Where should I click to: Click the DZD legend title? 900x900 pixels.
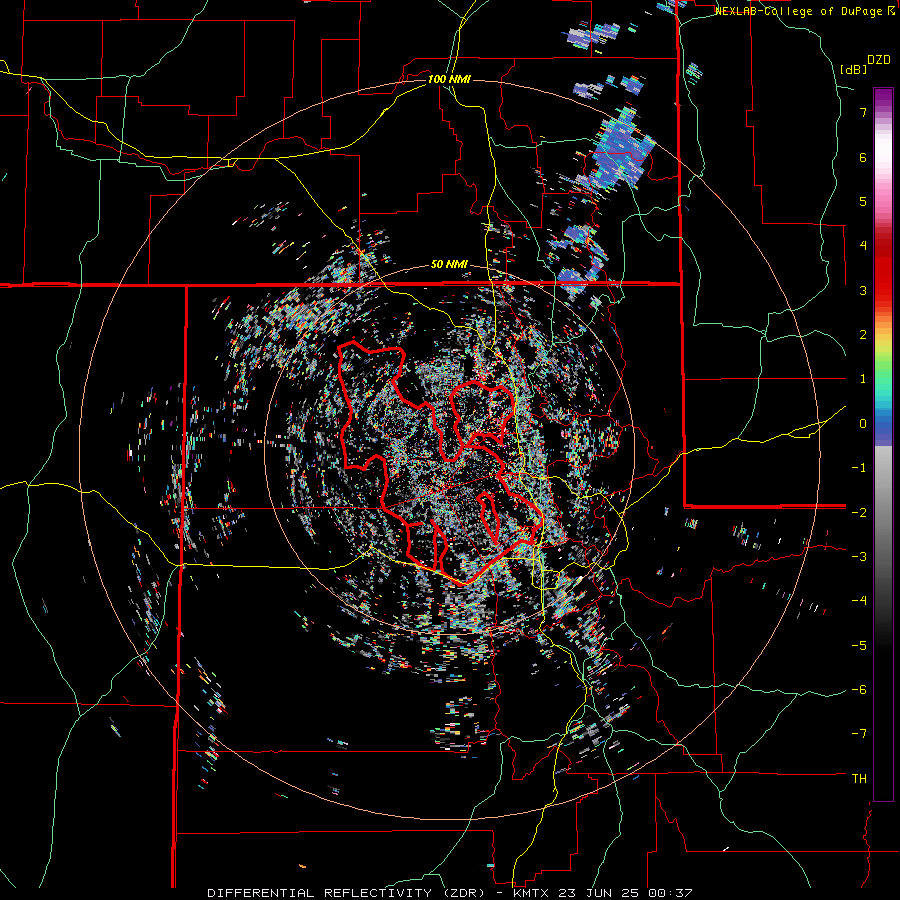tap(879, 60)
